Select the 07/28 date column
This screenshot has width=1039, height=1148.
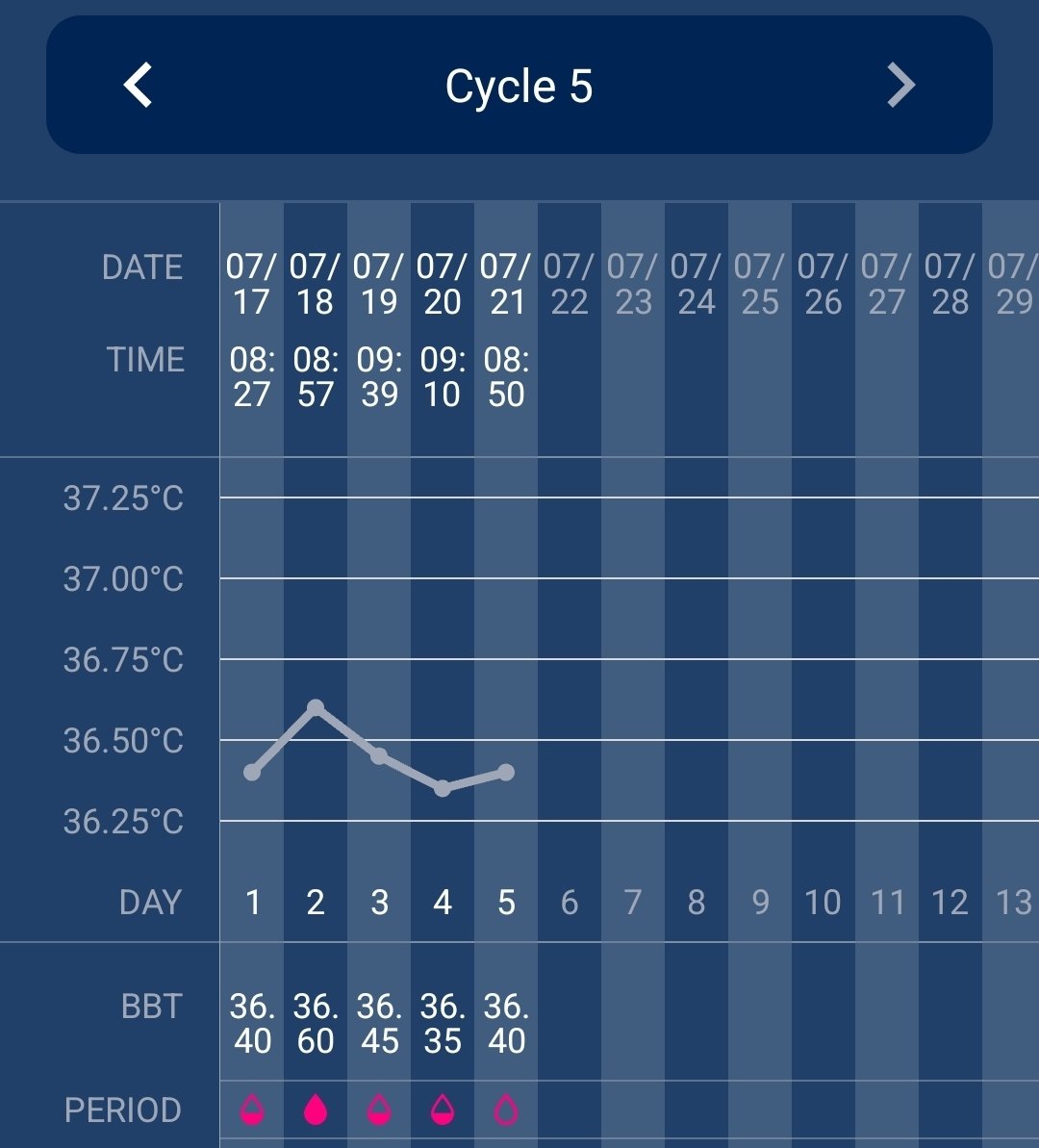point(950,284)
